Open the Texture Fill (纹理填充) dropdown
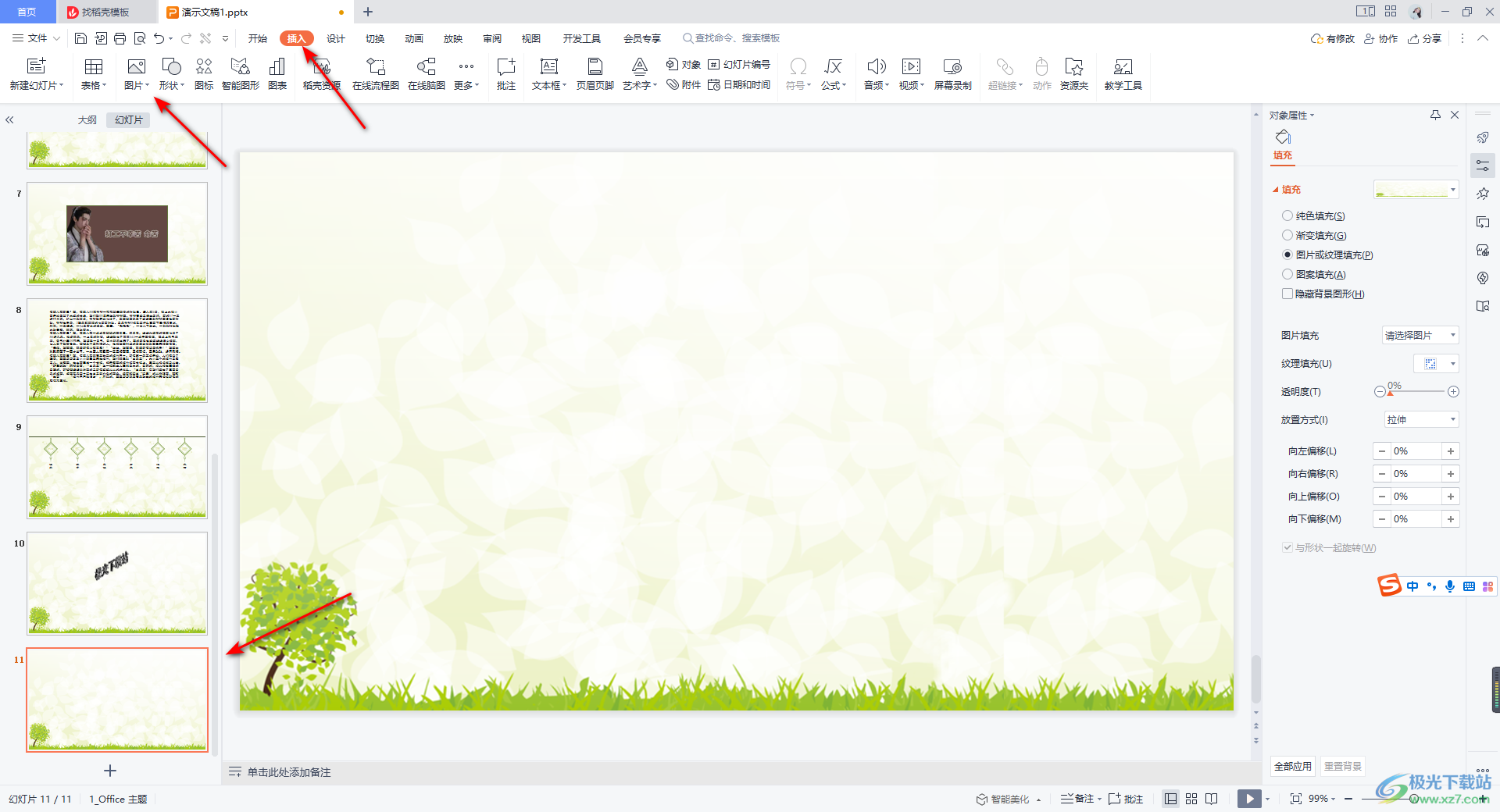Viewport: 1500px width, 812px height. coord(1436,363)
